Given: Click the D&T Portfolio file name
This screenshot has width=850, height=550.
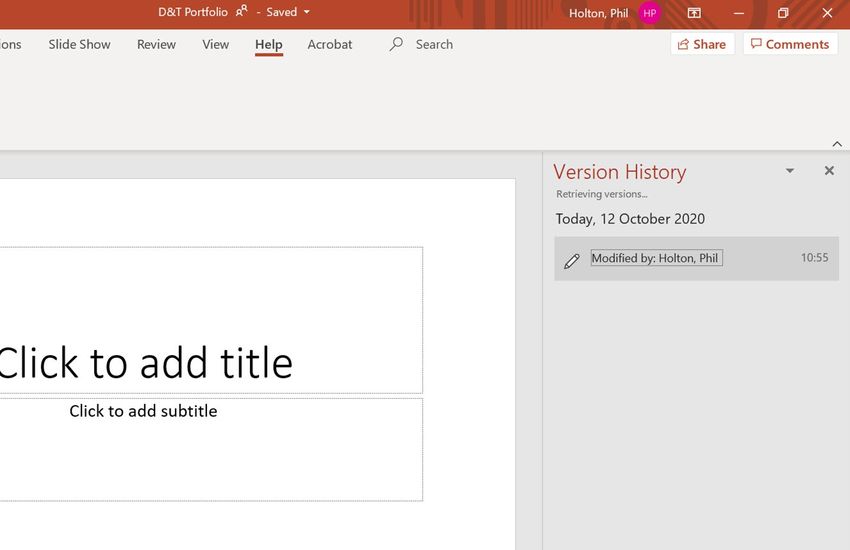Looking at the screenshot, I should [x=193, y=12].
